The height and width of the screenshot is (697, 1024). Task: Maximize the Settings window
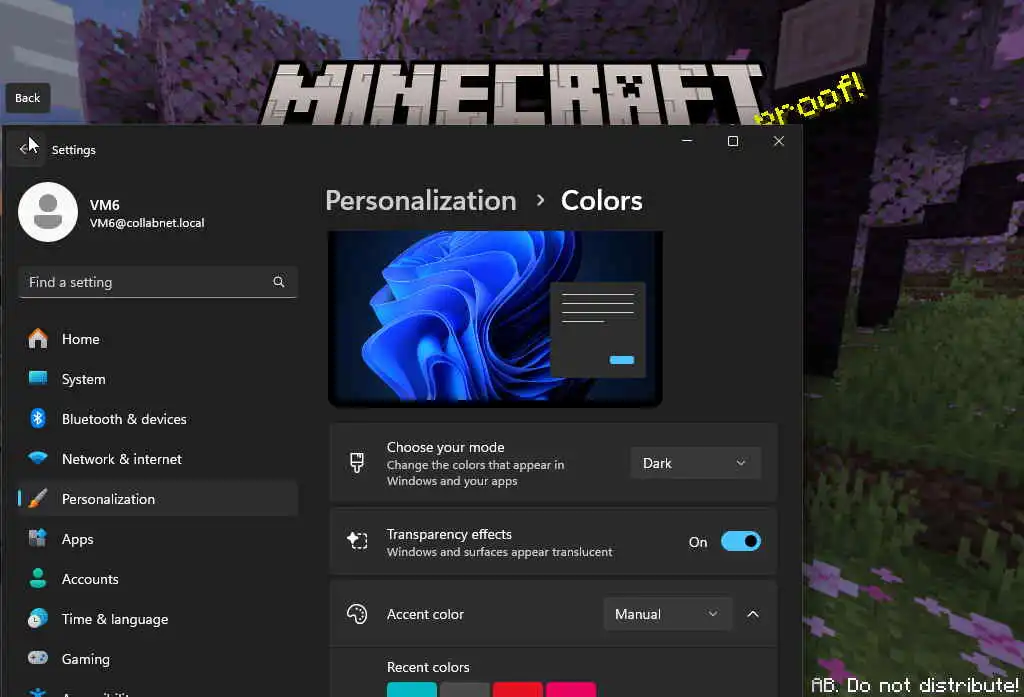[x=733, y=141]
